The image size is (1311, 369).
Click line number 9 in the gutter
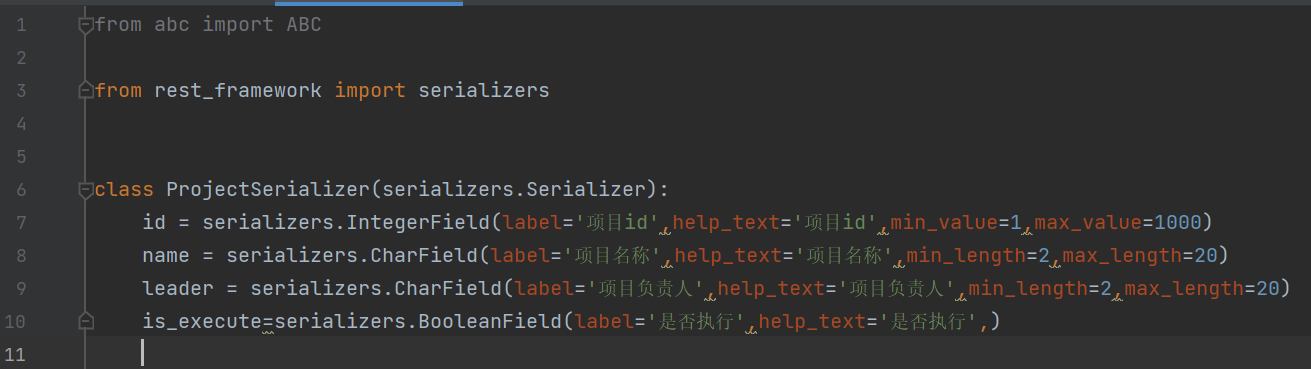point(22,288)
